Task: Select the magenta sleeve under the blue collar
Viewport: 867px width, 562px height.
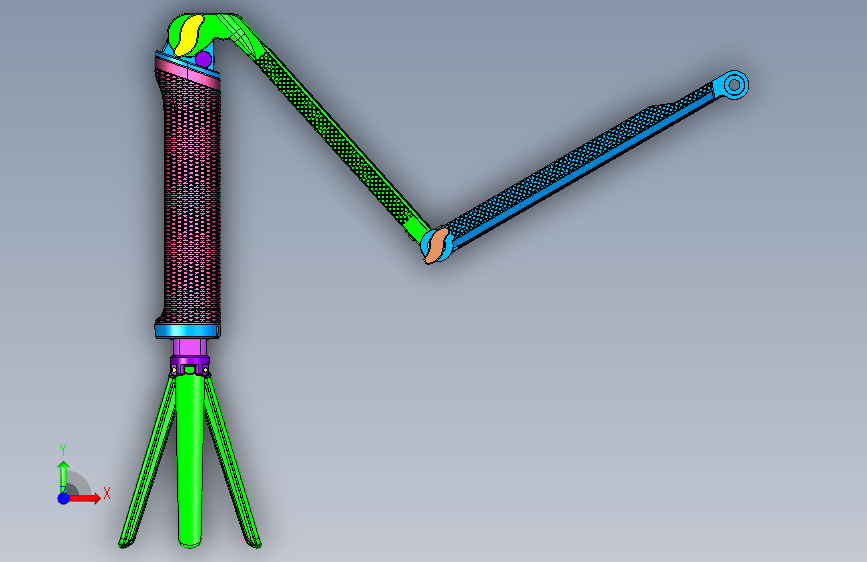Action: pos(189,347)
